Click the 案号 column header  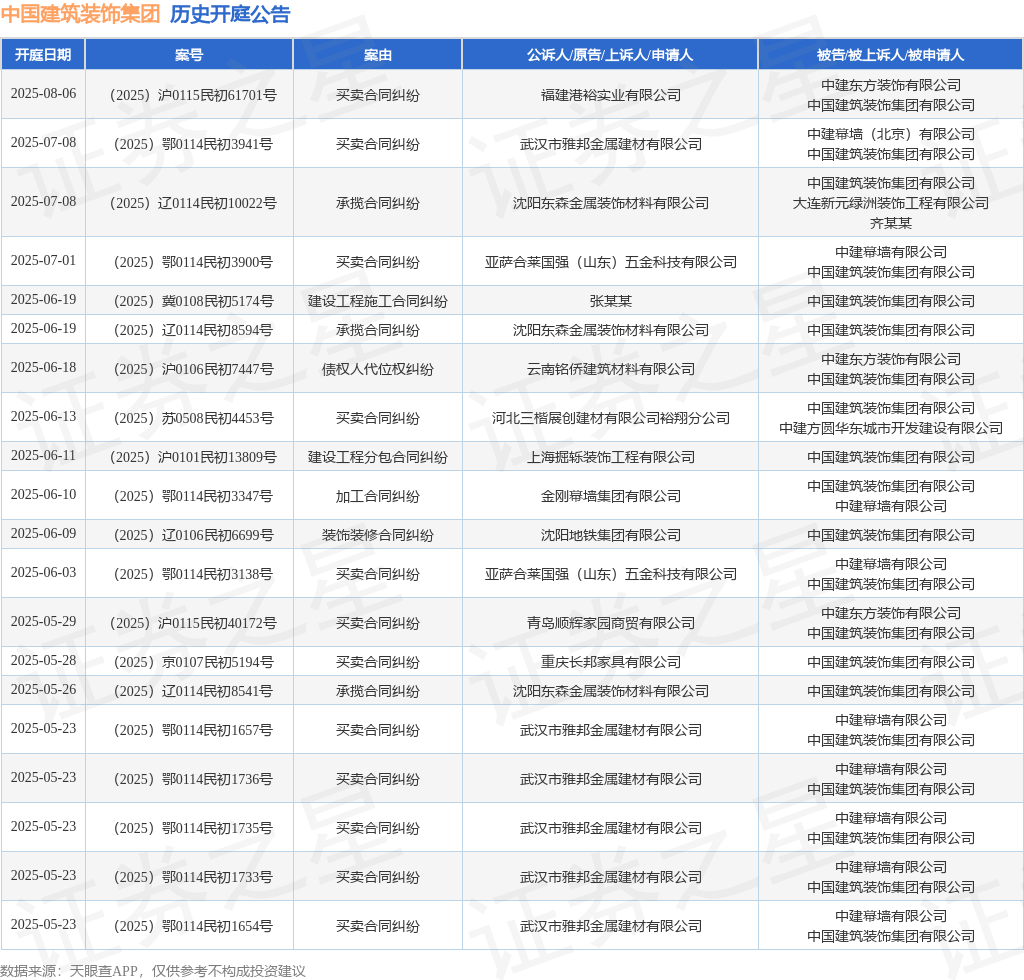[189, 55]
